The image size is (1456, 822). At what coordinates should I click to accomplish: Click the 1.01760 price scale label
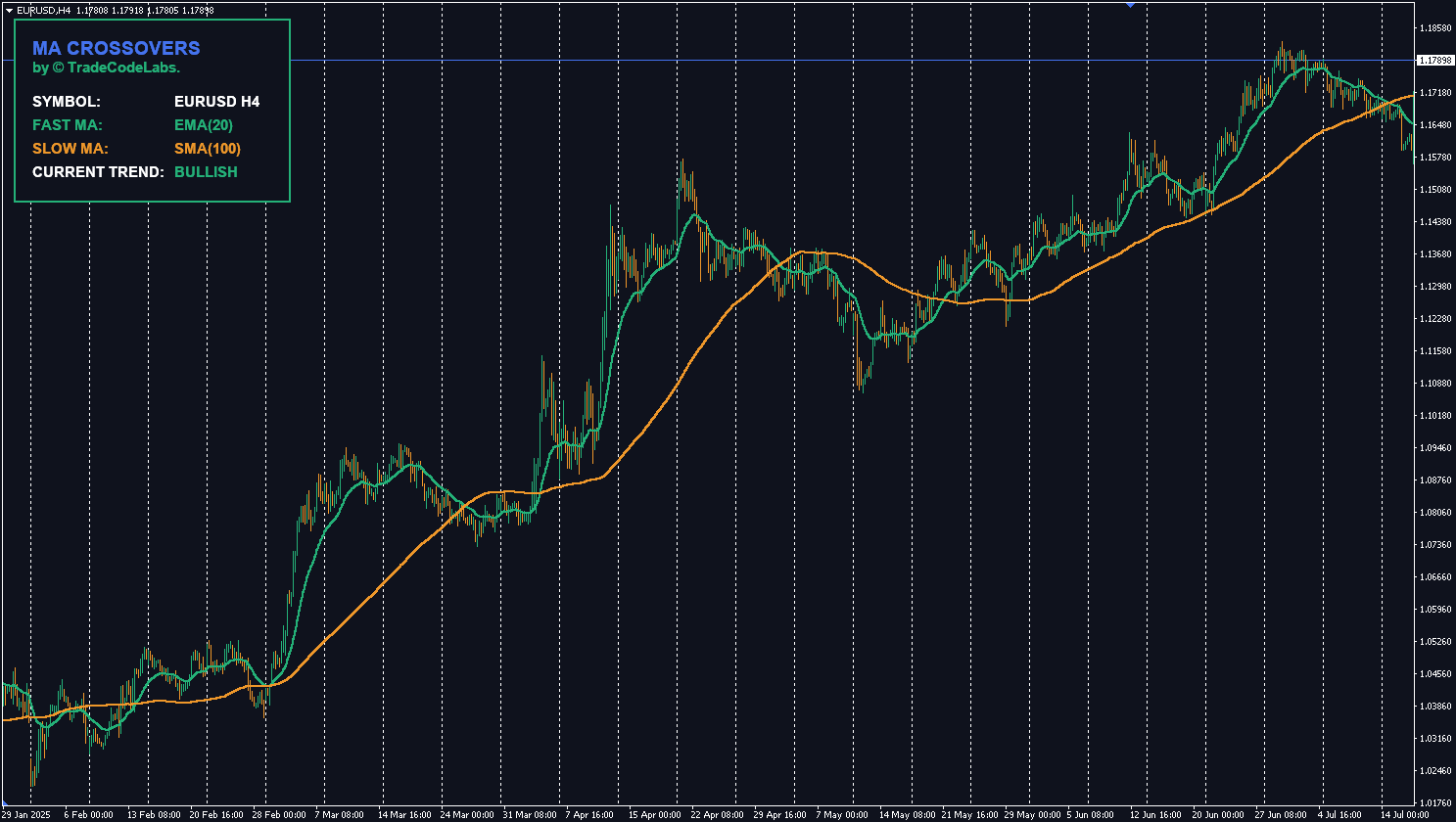(x=1433, y=803)
